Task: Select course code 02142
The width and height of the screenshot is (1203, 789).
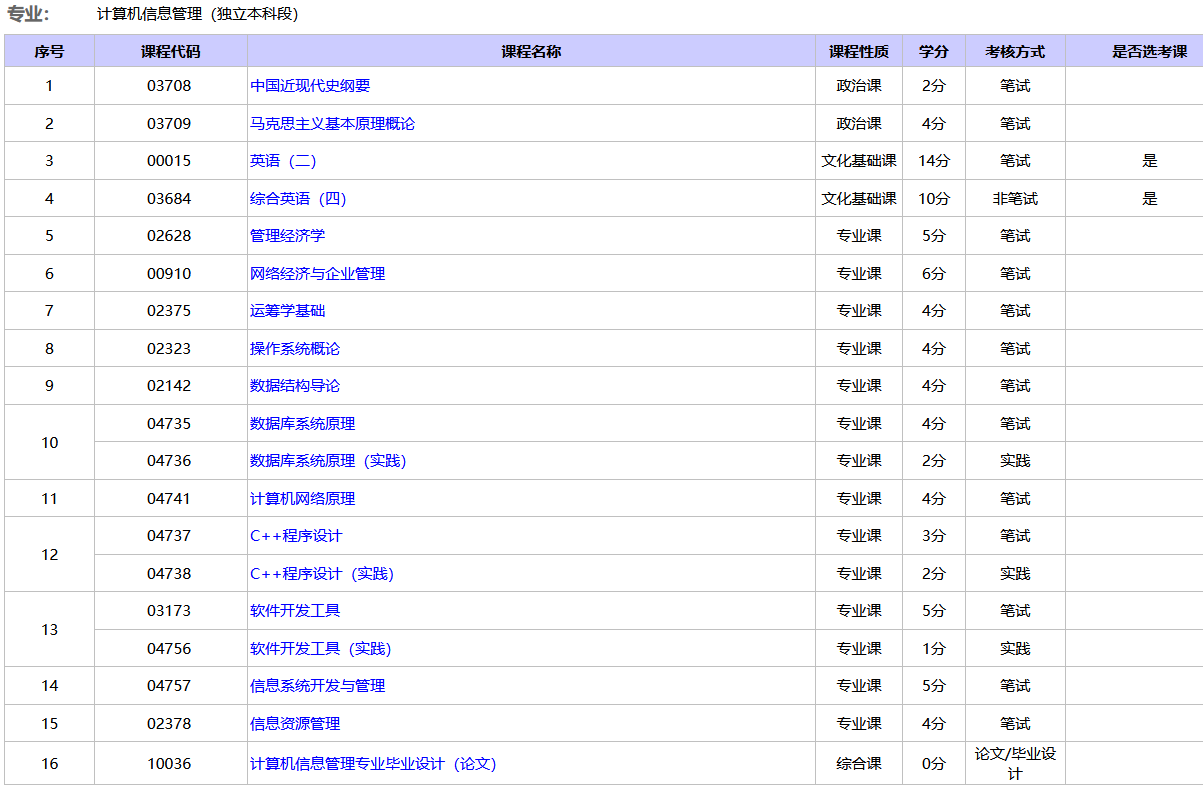Action: 169,386
